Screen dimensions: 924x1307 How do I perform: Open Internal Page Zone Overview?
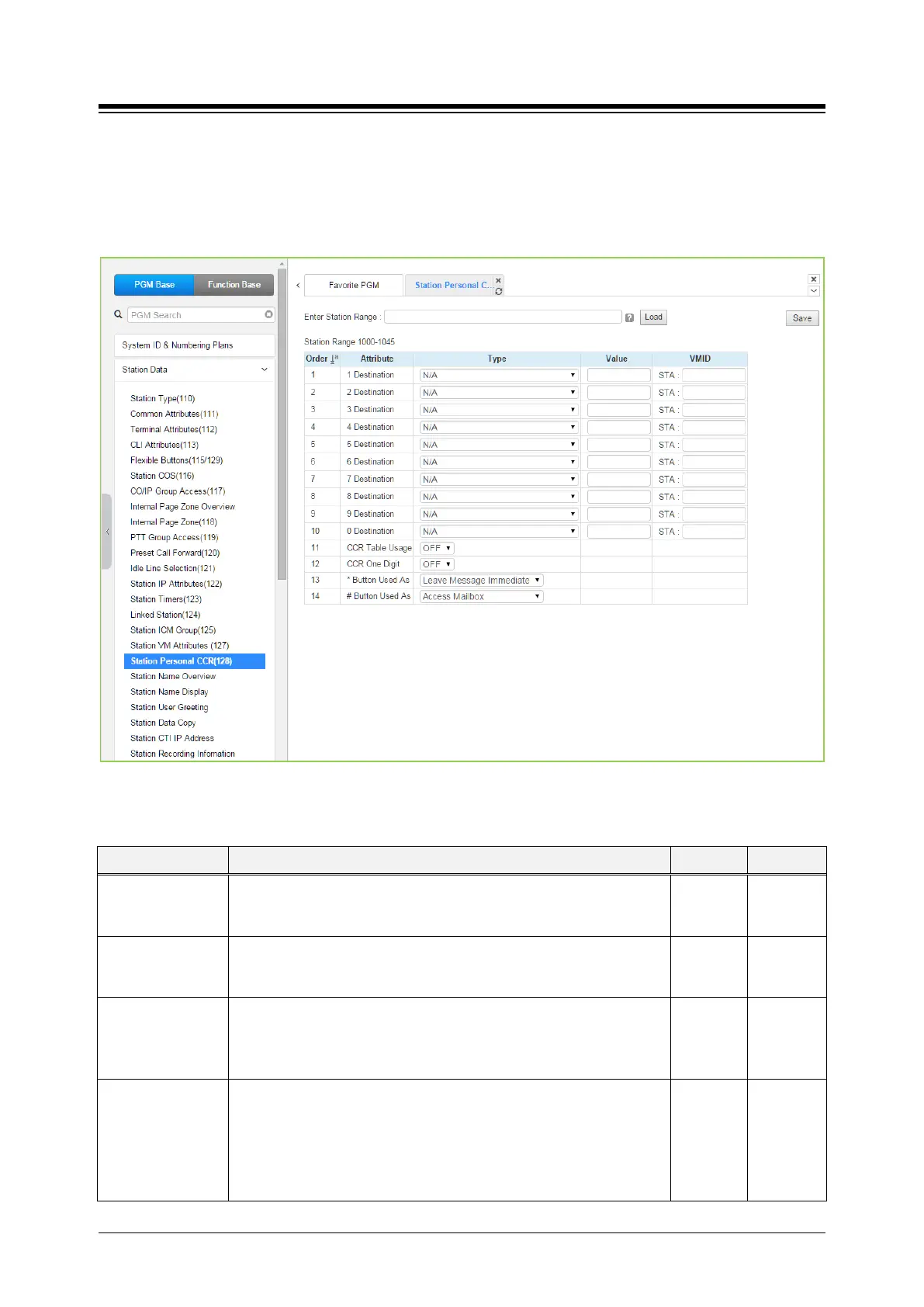tap(182, 507)
